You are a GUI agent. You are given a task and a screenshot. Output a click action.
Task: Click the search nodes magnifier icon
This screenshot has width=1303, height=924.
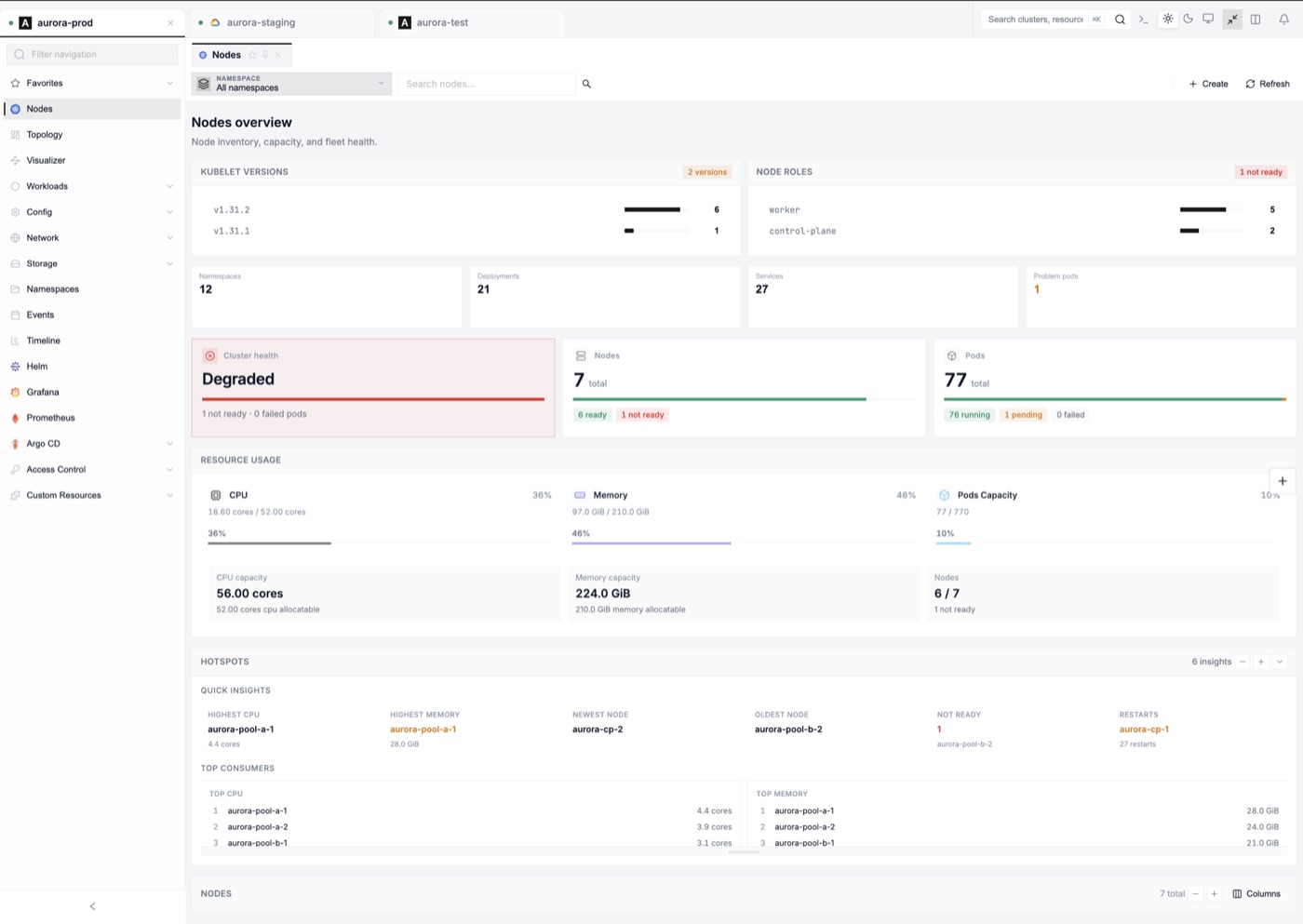tap(586, 84)
